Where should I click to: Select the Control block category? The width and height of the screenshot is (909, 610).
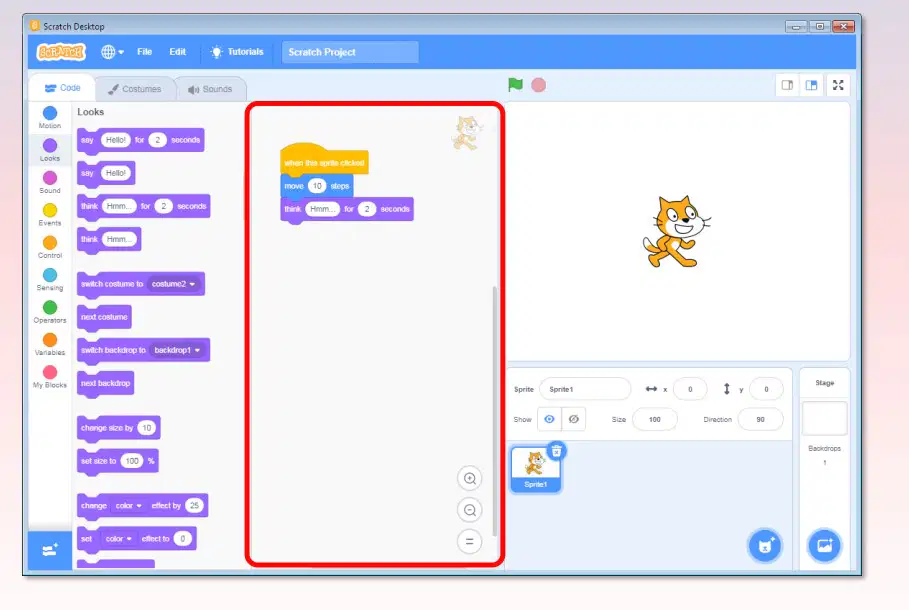pos(50,247)
